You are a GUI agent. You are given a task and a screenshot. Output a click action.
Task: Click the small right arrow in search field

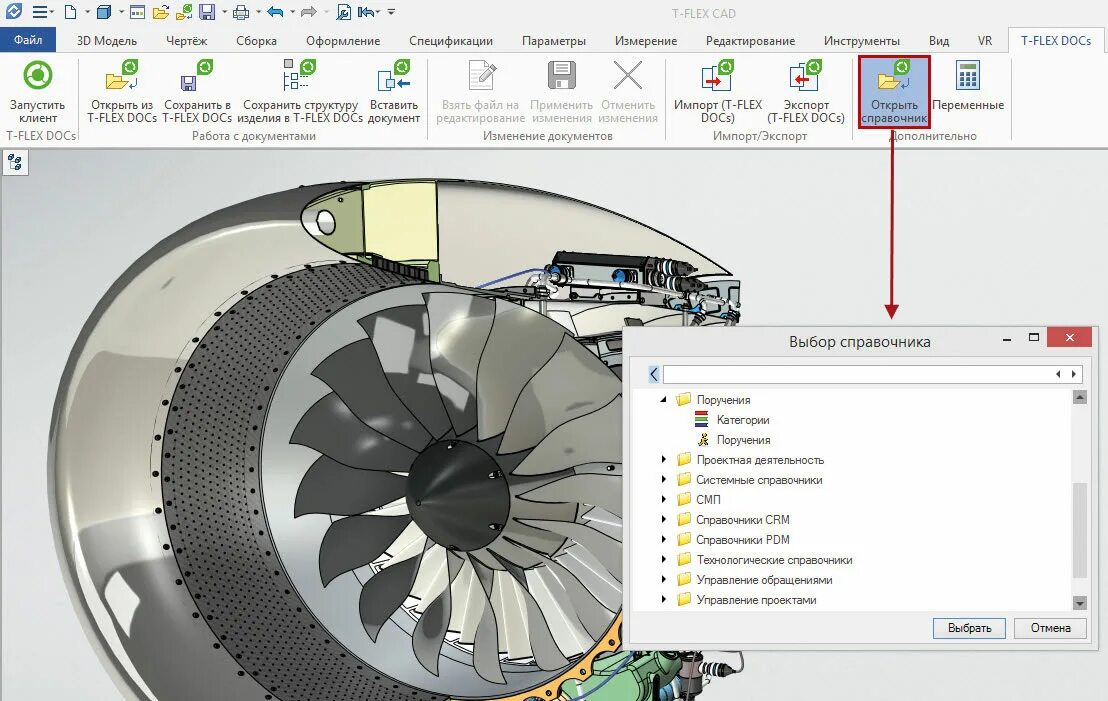tap(1073, 375)
